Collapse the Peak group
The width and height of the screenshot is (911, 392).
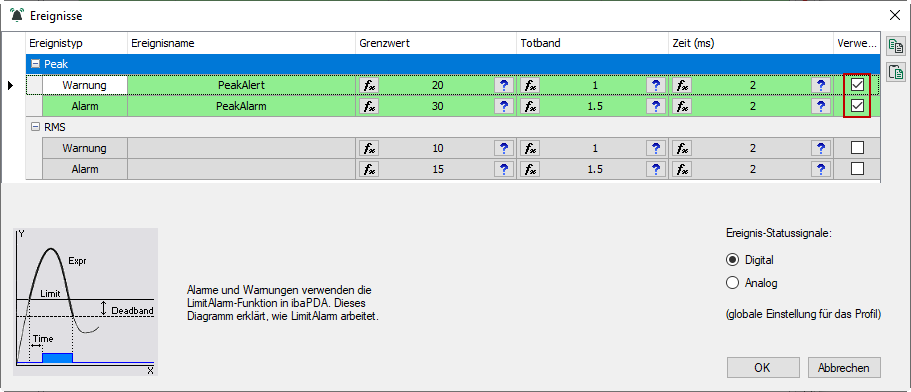point(35,64)
